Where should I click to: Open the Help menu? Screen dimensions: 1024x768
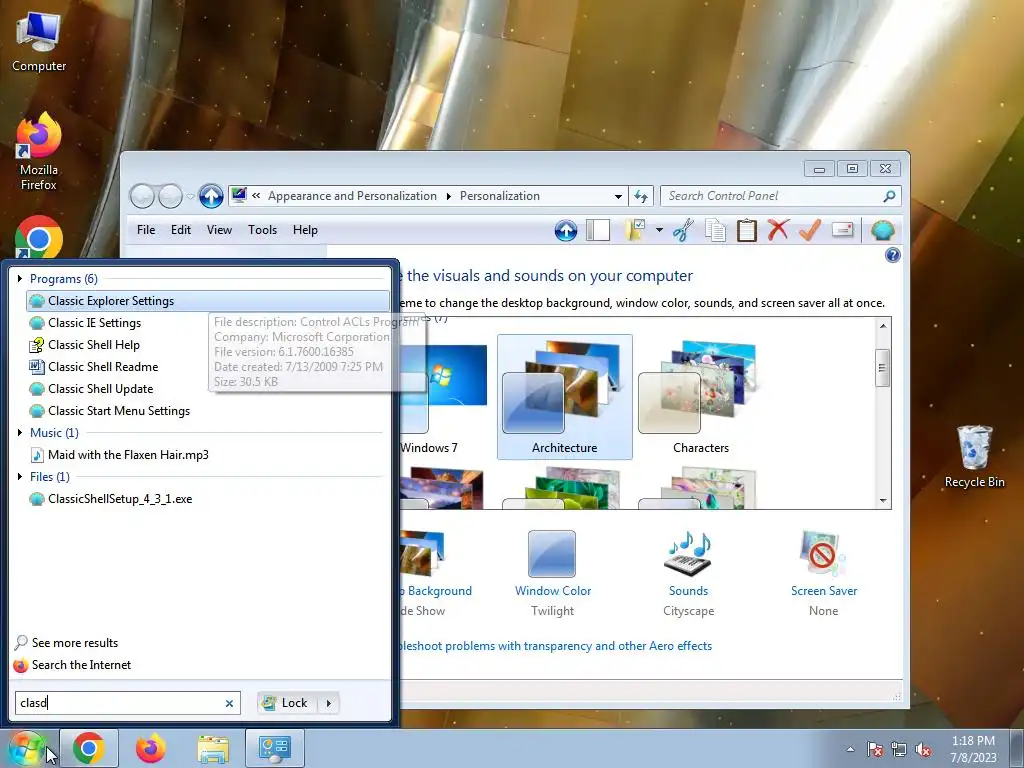(305, 230)
